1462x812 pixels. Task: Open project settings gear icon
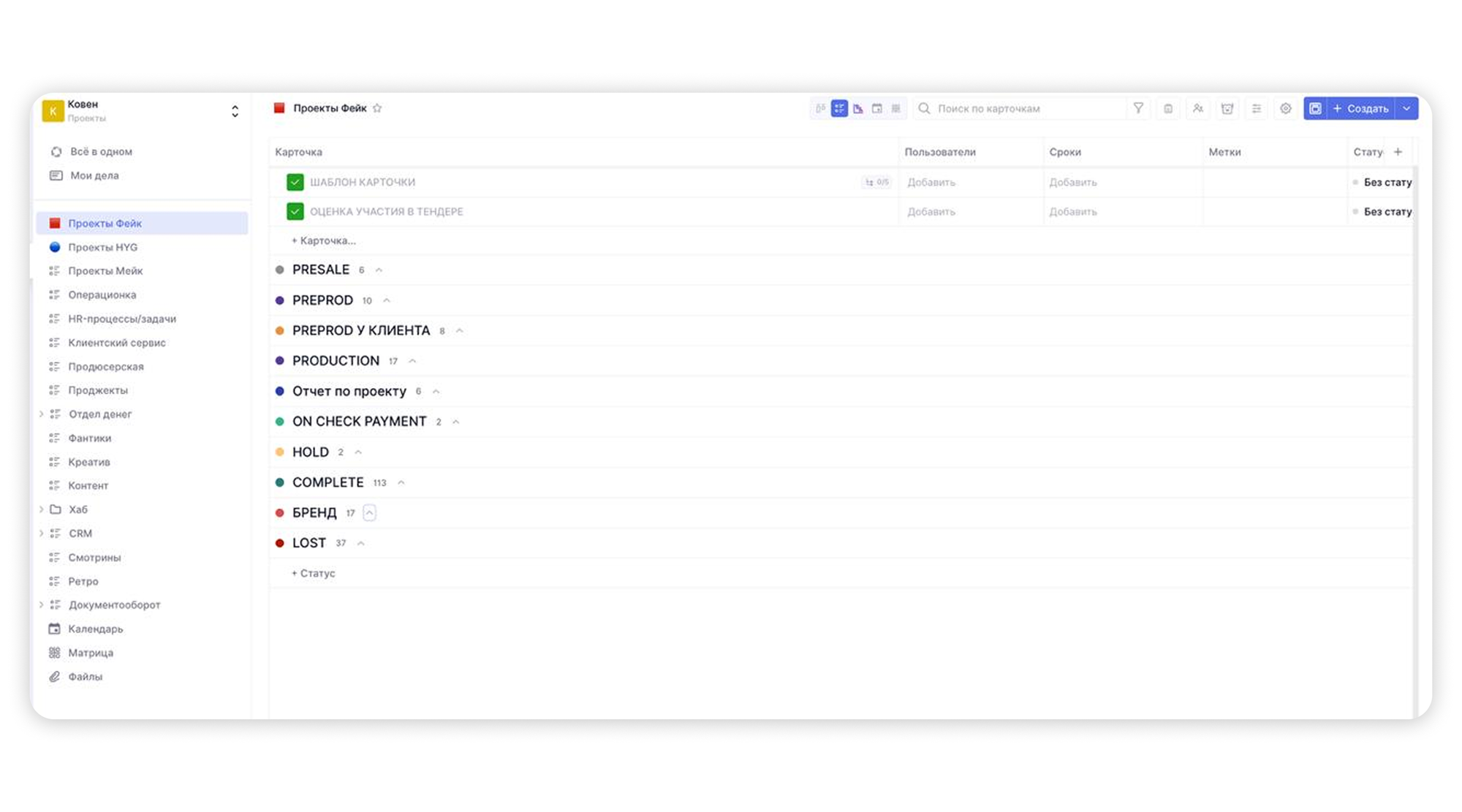pyautogui.click(x=1285, y=108)
